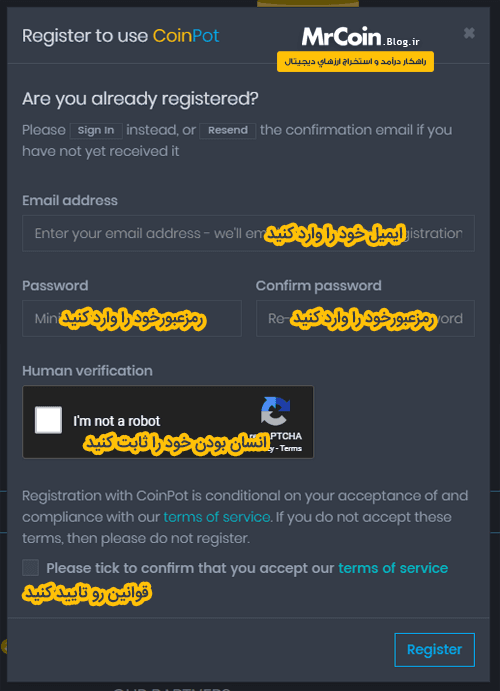The image size is (500, 691).
Task: Click the Email address field label
Action: tap(70, 201)
